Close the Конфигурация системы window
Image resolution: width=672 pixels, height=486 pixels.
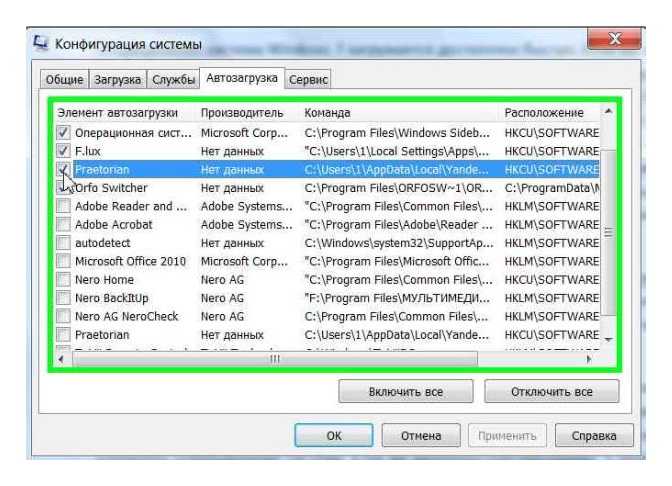pos(615,39)
